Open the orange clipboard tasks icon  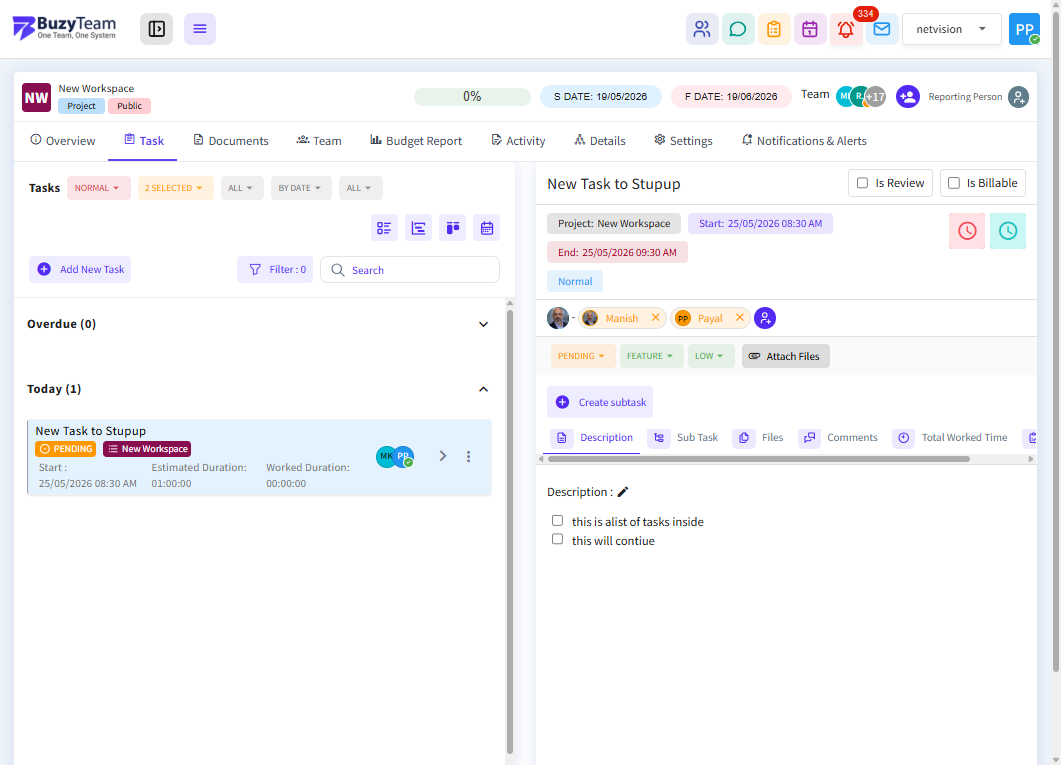pos(773,29)
